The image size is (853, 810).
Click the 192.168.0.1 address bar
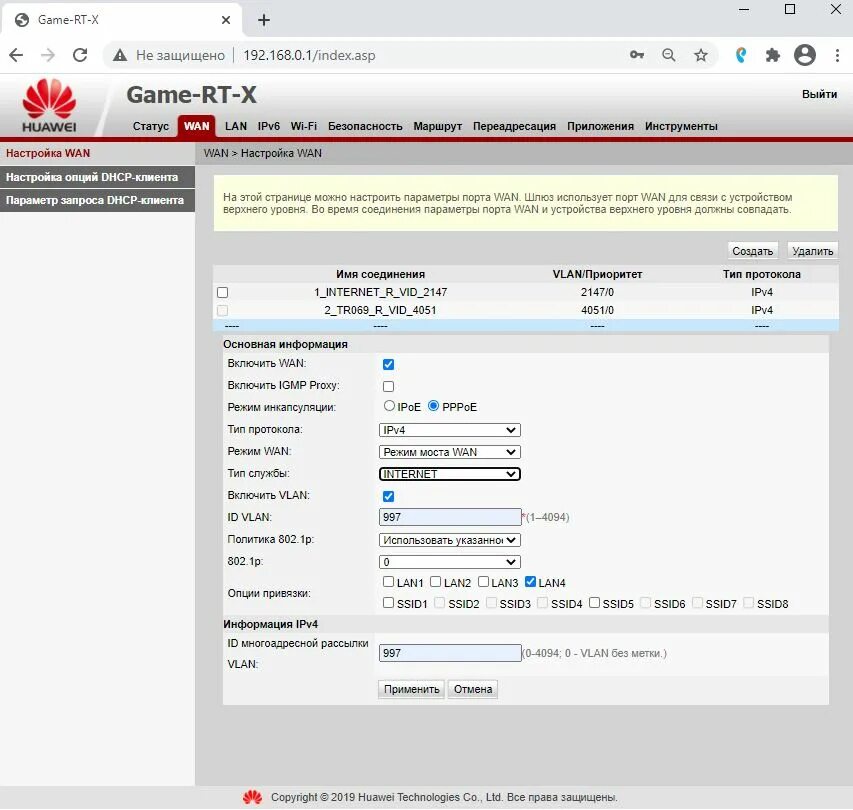309,55
